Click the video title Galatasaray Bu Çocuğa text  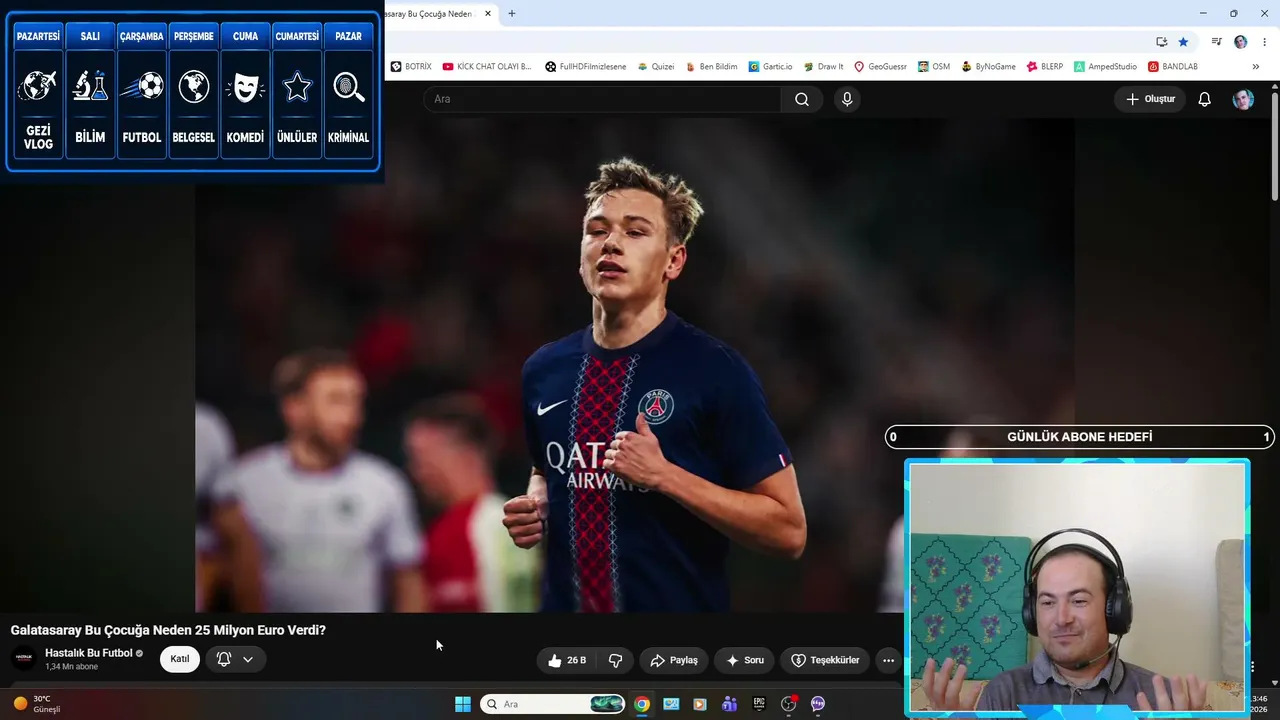point(168,630)
